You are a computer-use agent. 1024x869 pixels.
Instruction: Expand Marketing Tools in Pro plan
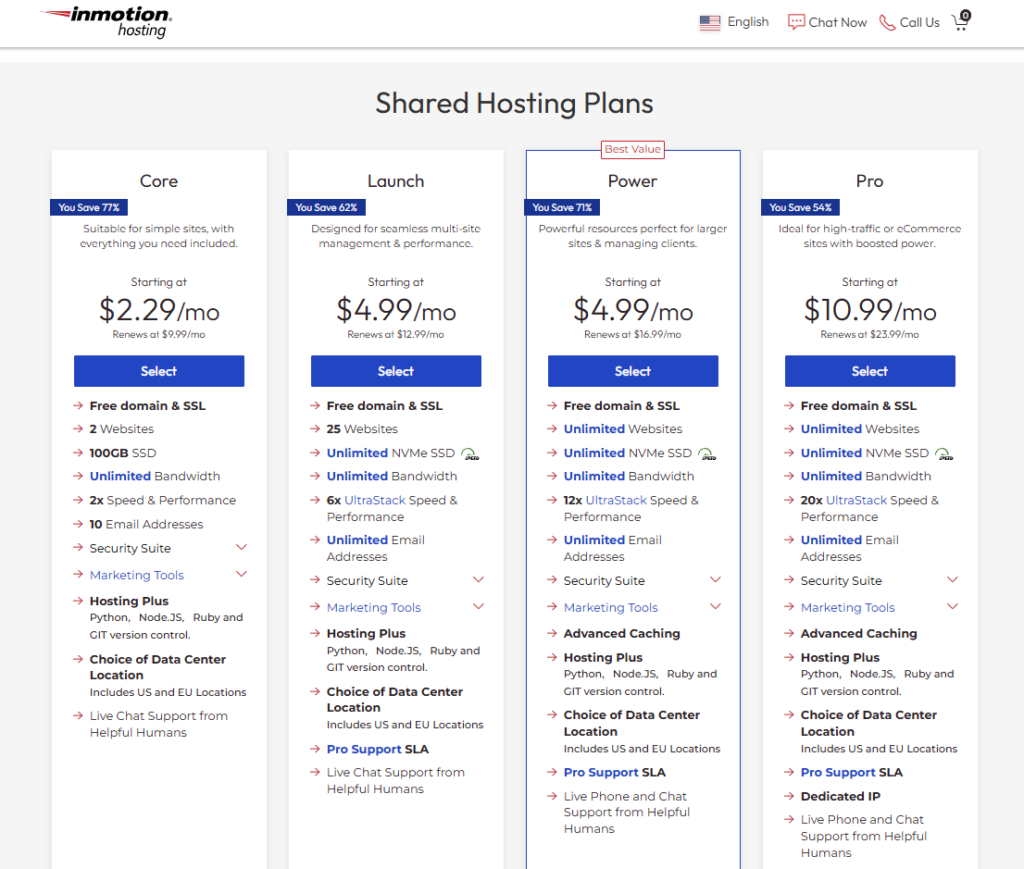[952, 607]
